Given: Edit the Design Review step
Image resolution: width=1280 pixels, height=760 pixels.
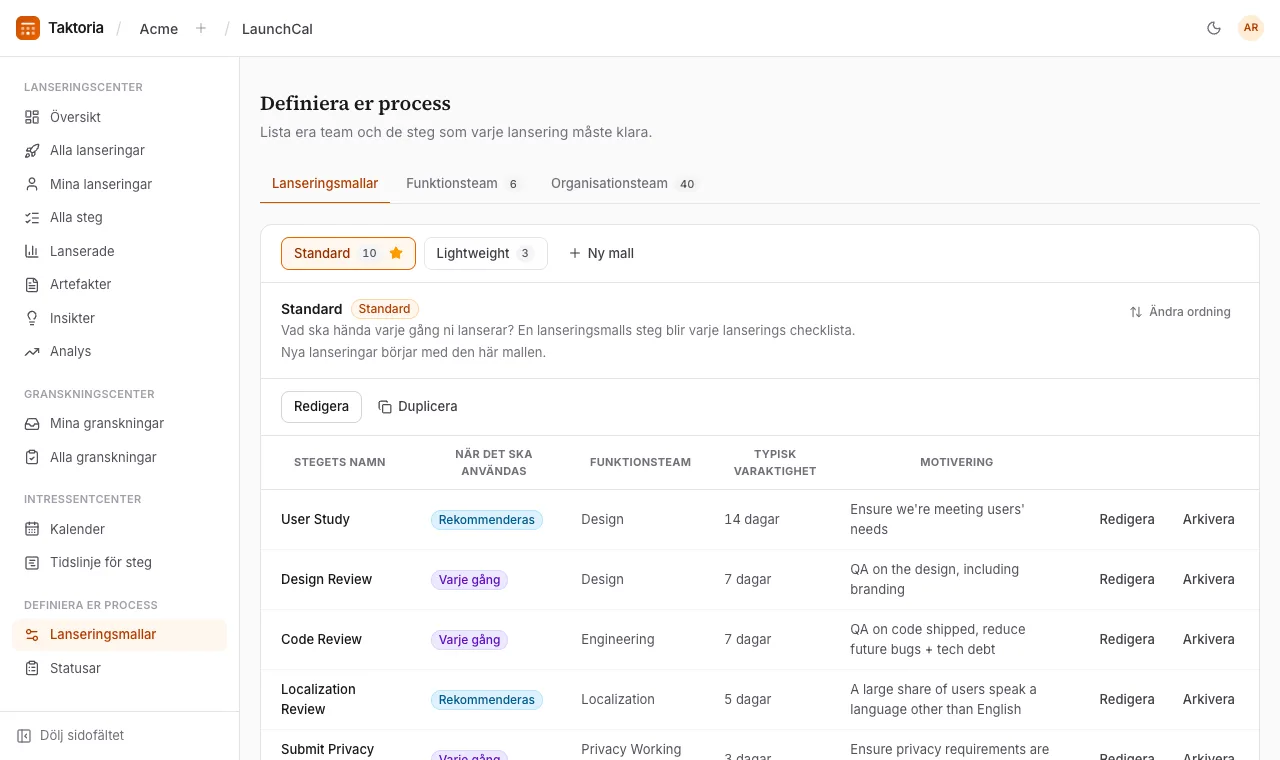Looking at the screenshot, I should click(x=1127, y=579).
